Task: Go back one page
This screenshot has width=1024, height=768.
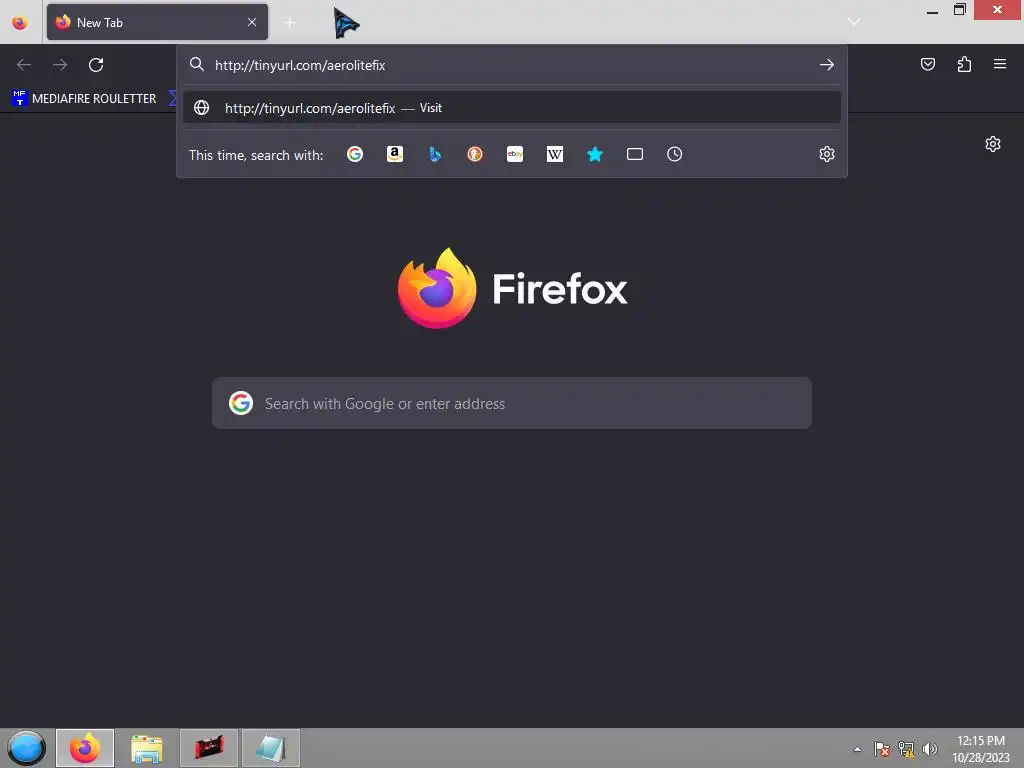Action: [24, 65]
